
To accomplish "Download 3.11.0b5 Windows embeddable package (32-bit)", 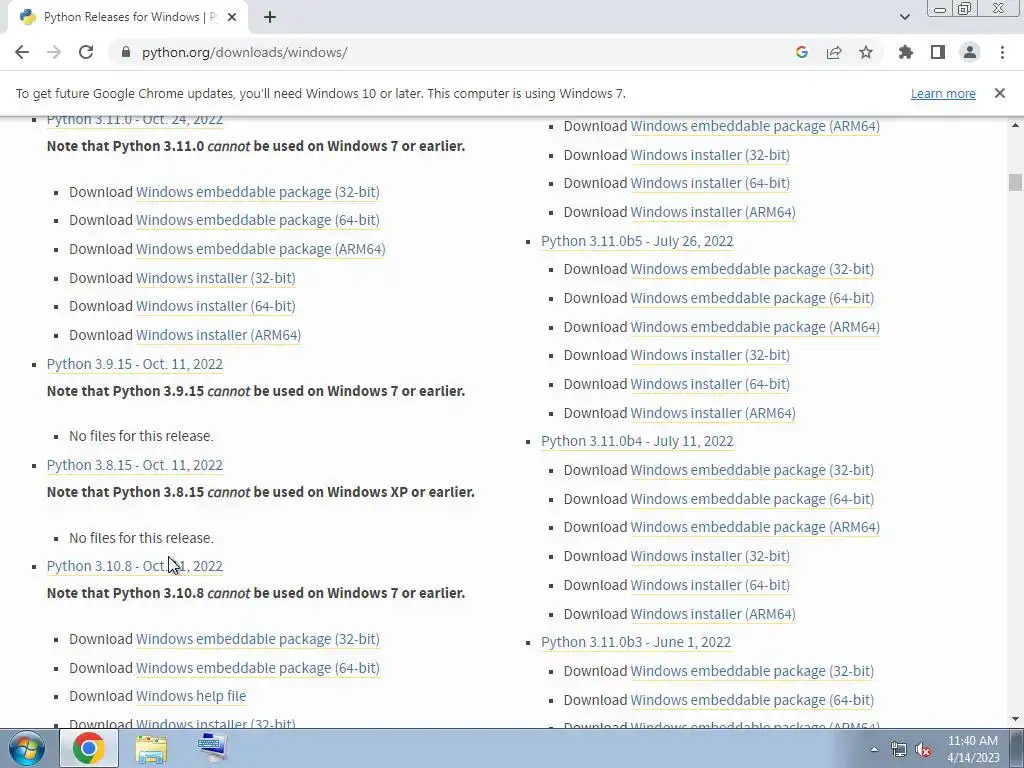I will 752,269.
